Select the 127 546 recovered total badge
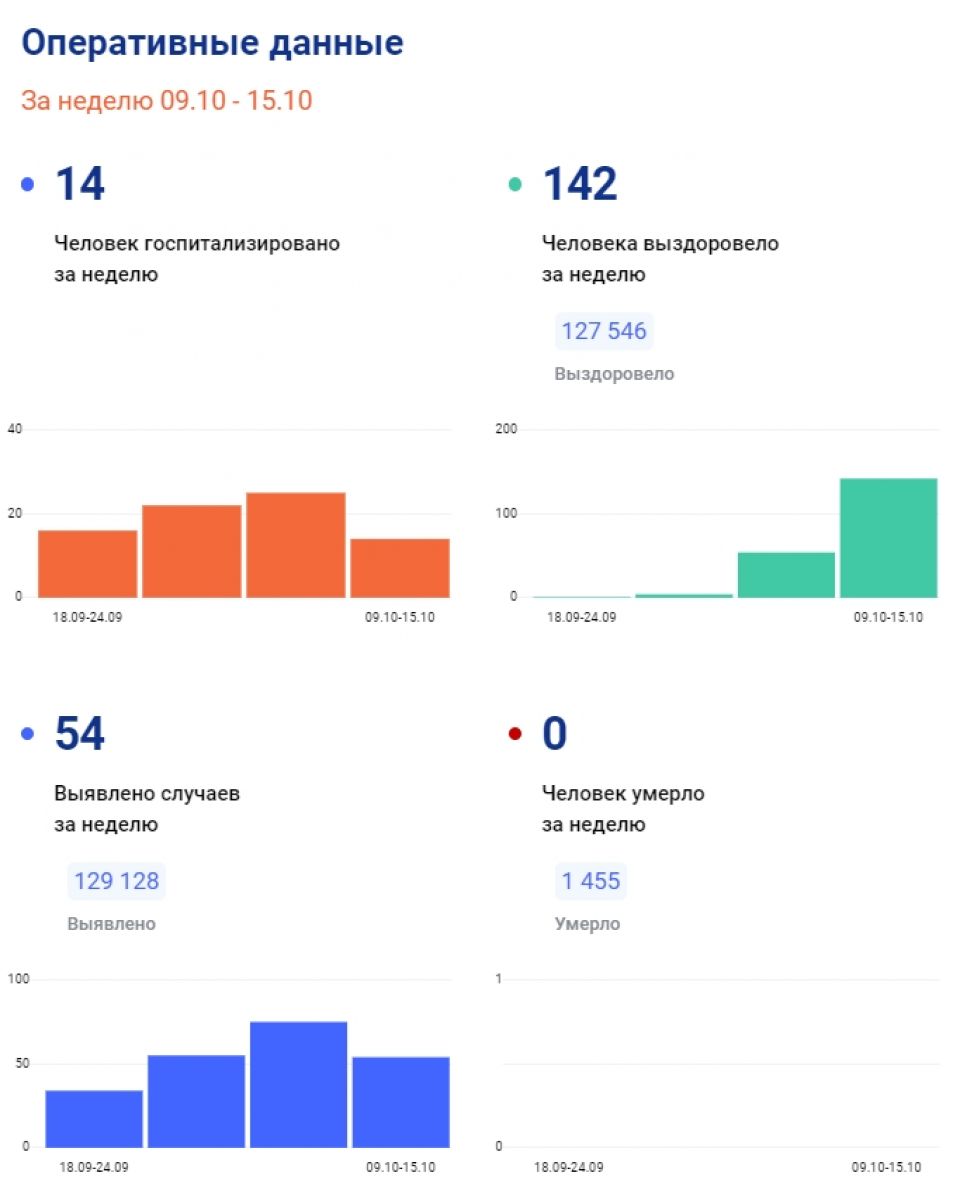This screenshot has width=960, height=1200. (604, 331)
